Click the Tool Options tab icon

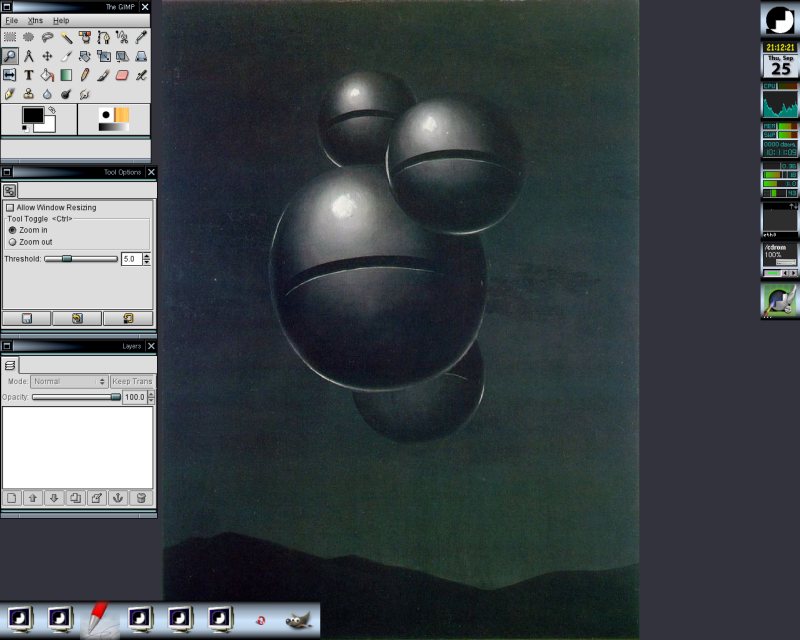[x=9, y=191]
